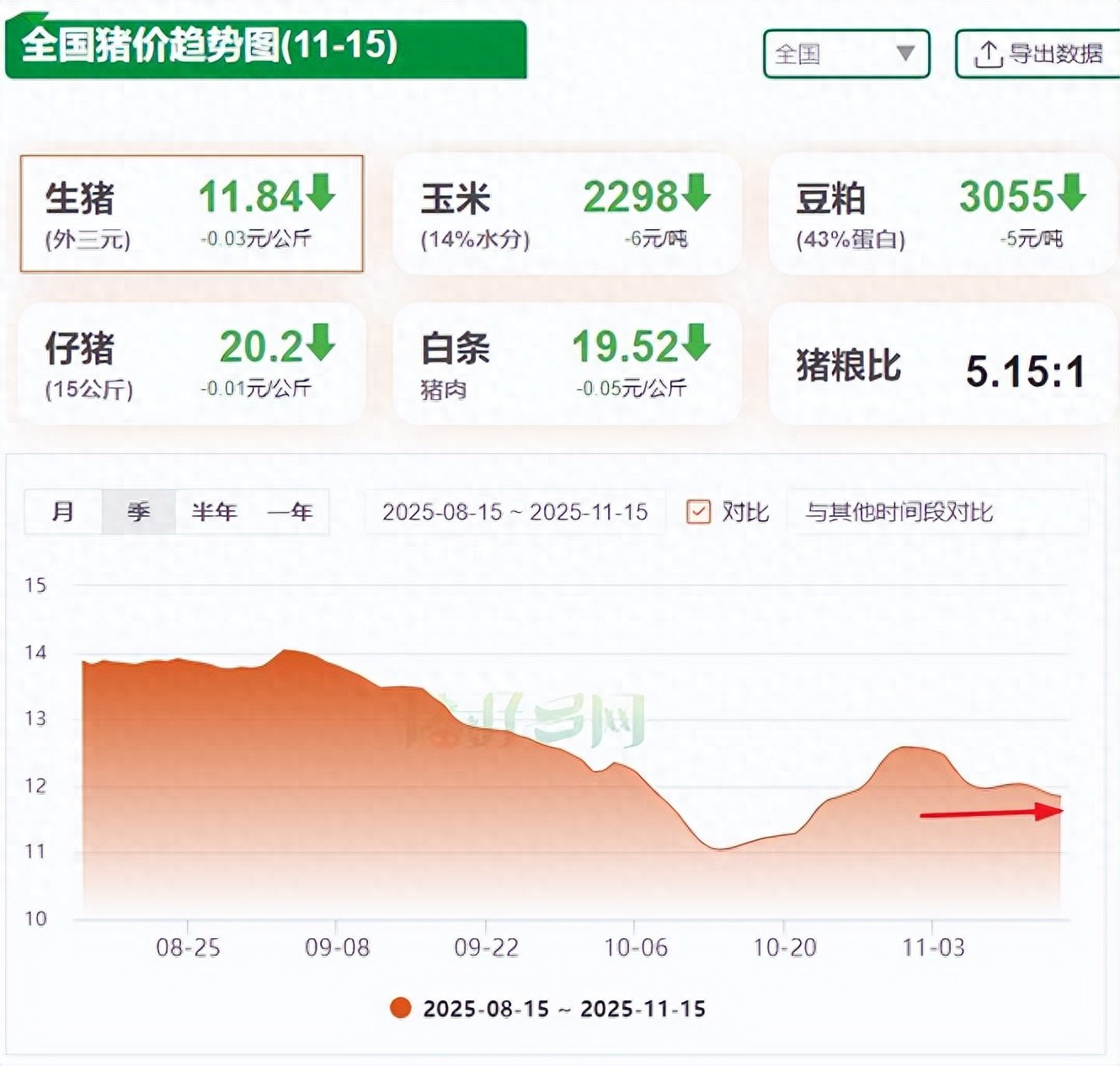The image size is (1120, 1066).
Task: Toggle the 对比 checkbox
Action: point(698,512)
